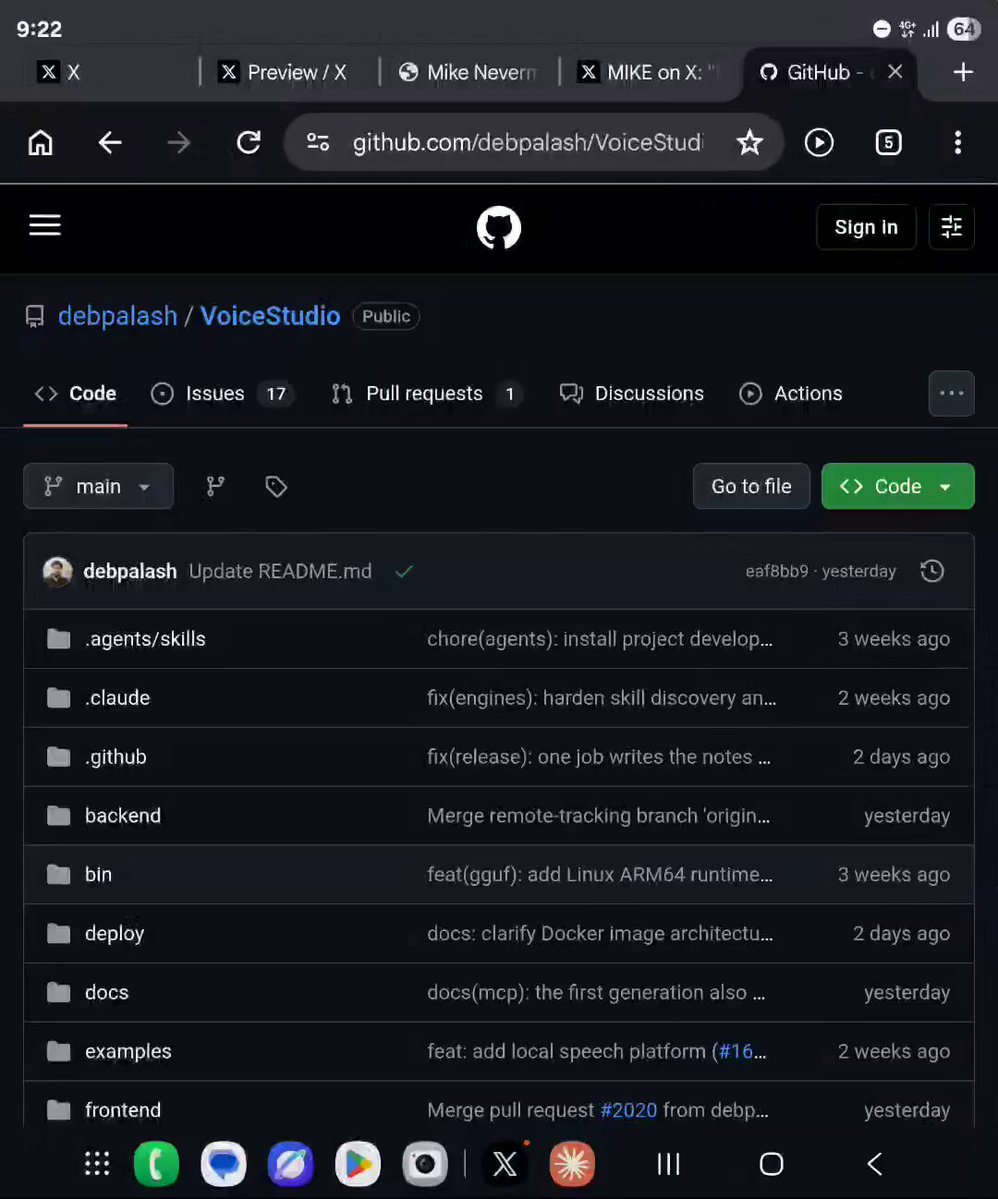This screenshot has height=1199, width=998.
Task: Expand the main branch dropdown
Action: point(99,486)
